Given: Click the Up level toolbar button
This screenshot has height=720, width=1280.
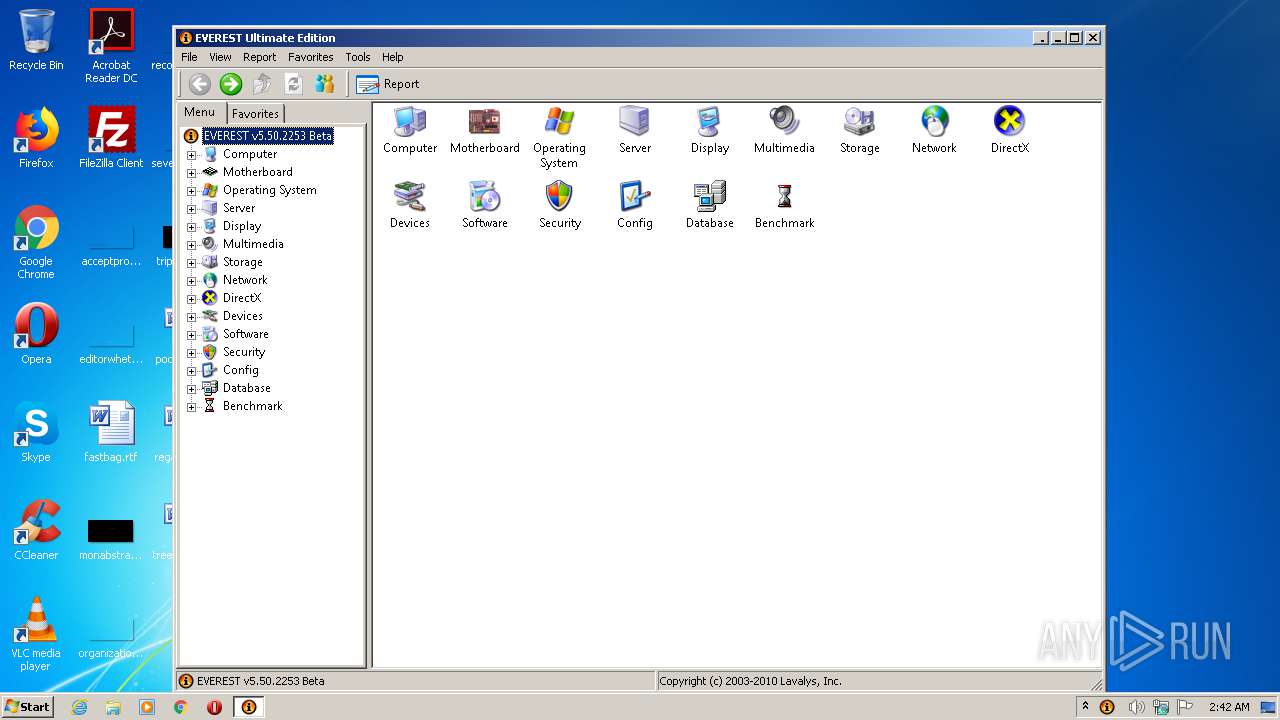Looking at the screenshot, I should pyautogui.click(x=262, y=84).
